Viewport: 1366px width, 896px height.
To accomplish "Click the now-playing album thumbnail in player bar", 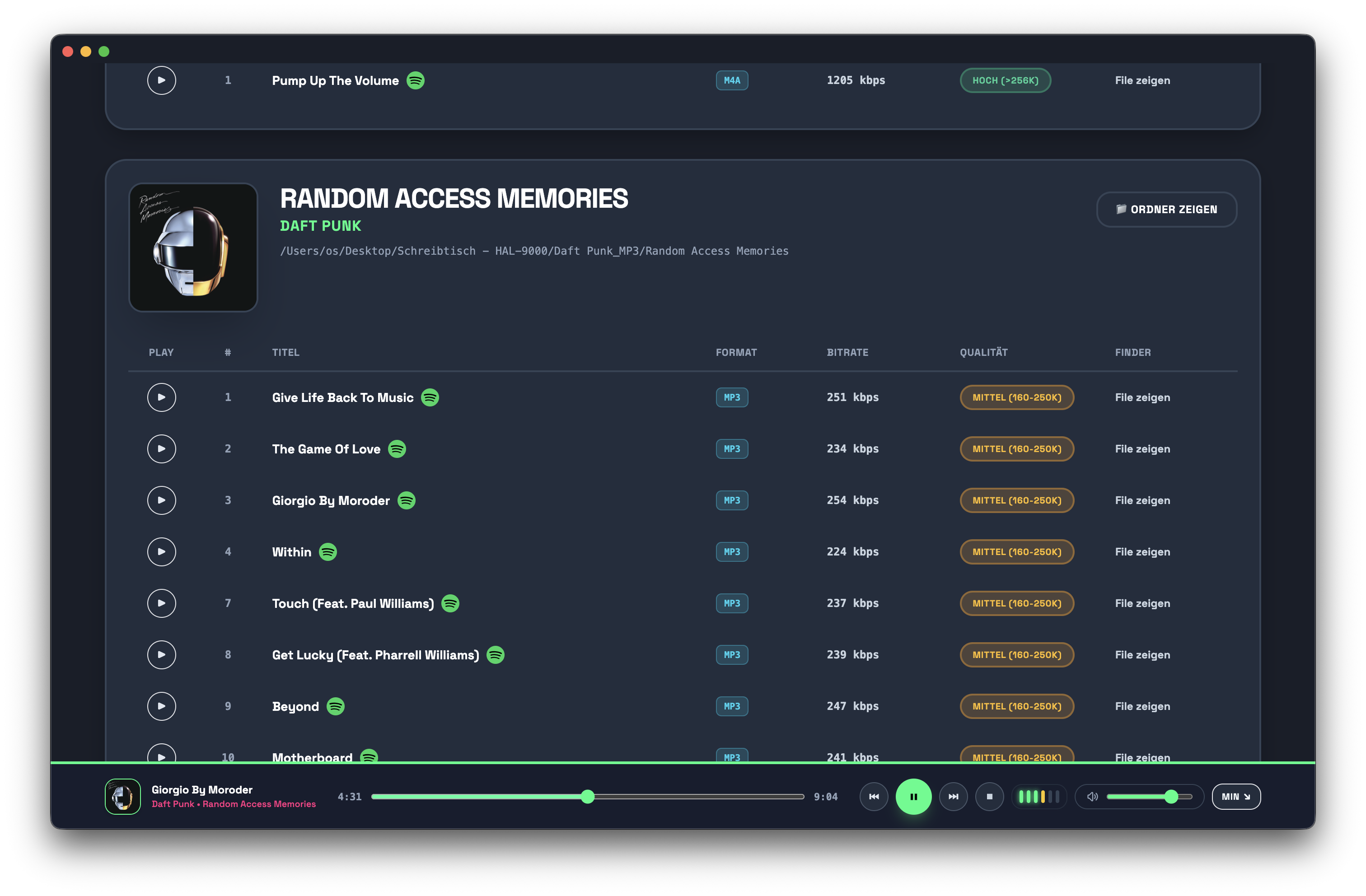I will (123, 797).
